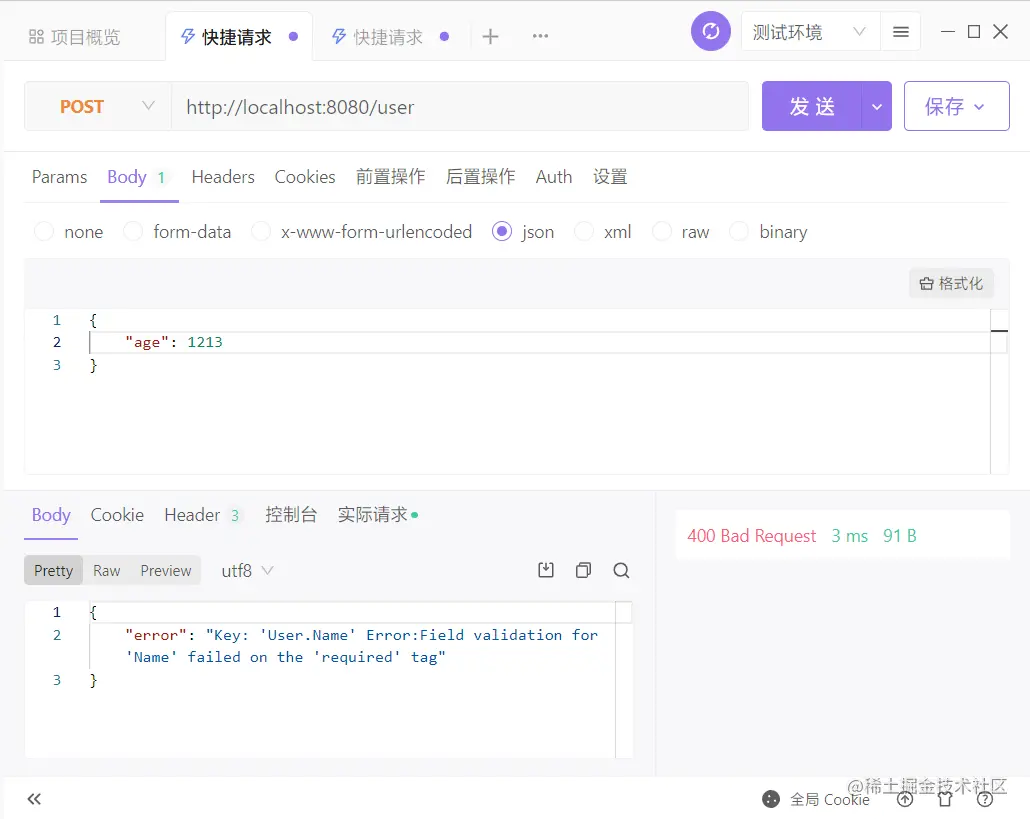Click the upload arrow icon in status bar
The height and width of the screenshot is (819, 1030).
[x=905, y=799]
